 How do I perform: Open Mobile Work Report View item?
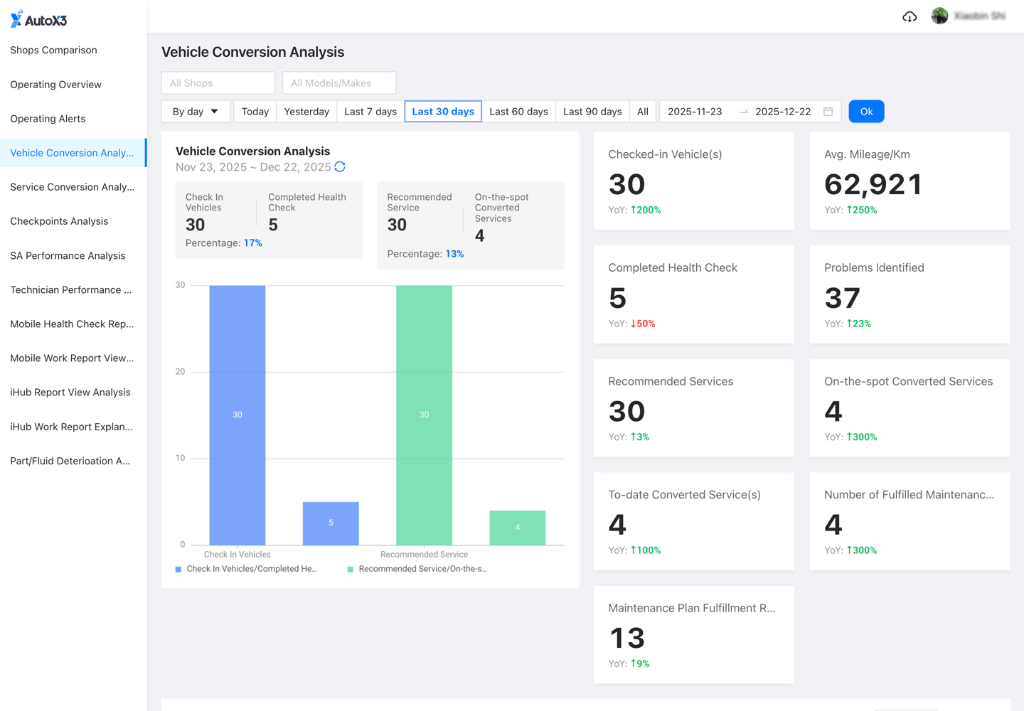coord(73,358)
